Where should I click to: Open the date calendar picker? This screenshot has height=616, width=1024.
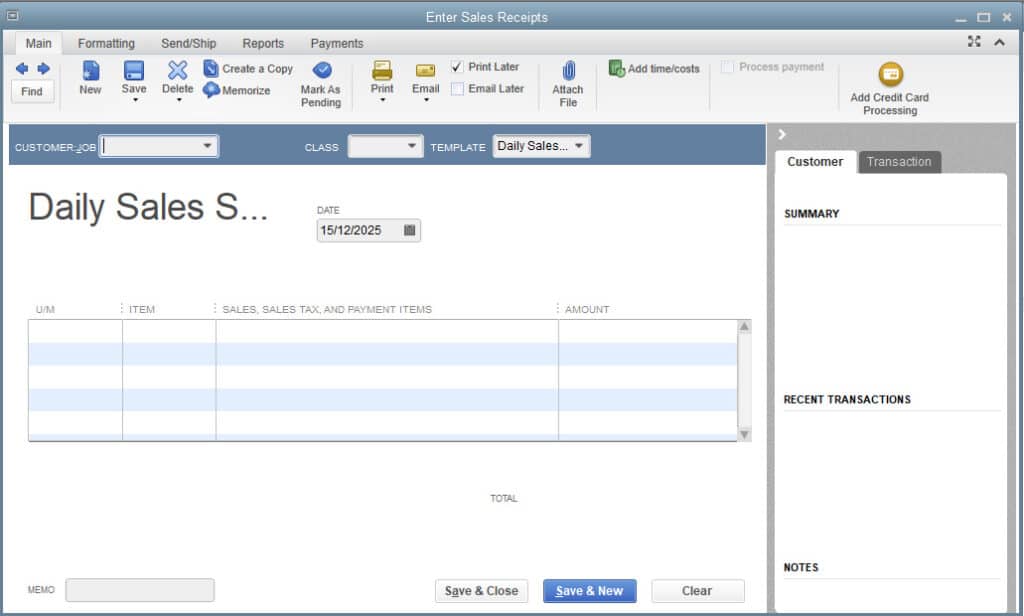coord(409,230)
